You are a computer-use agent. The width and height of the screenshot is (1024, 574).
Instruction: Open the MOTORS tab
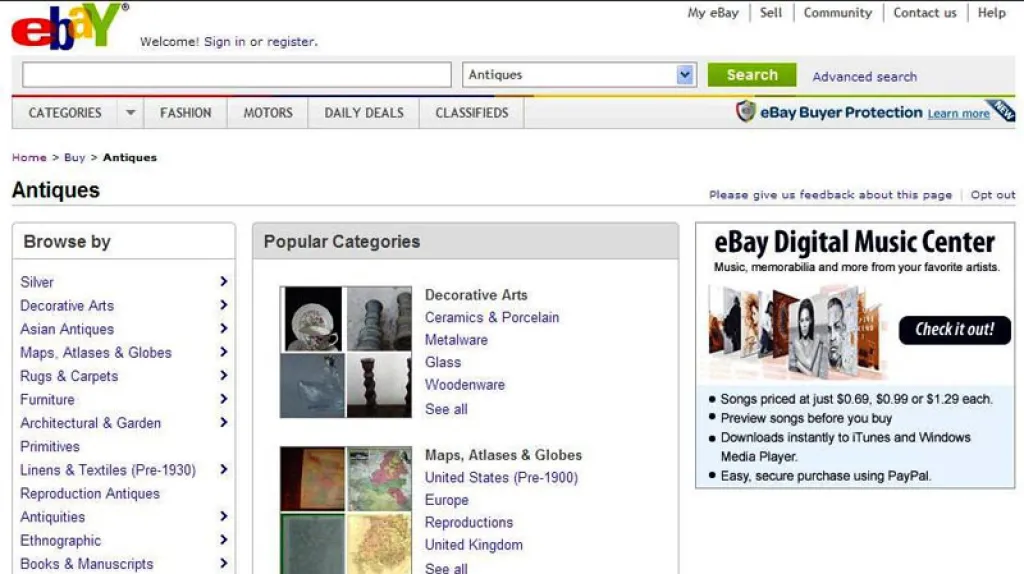(x=268, y=113)
